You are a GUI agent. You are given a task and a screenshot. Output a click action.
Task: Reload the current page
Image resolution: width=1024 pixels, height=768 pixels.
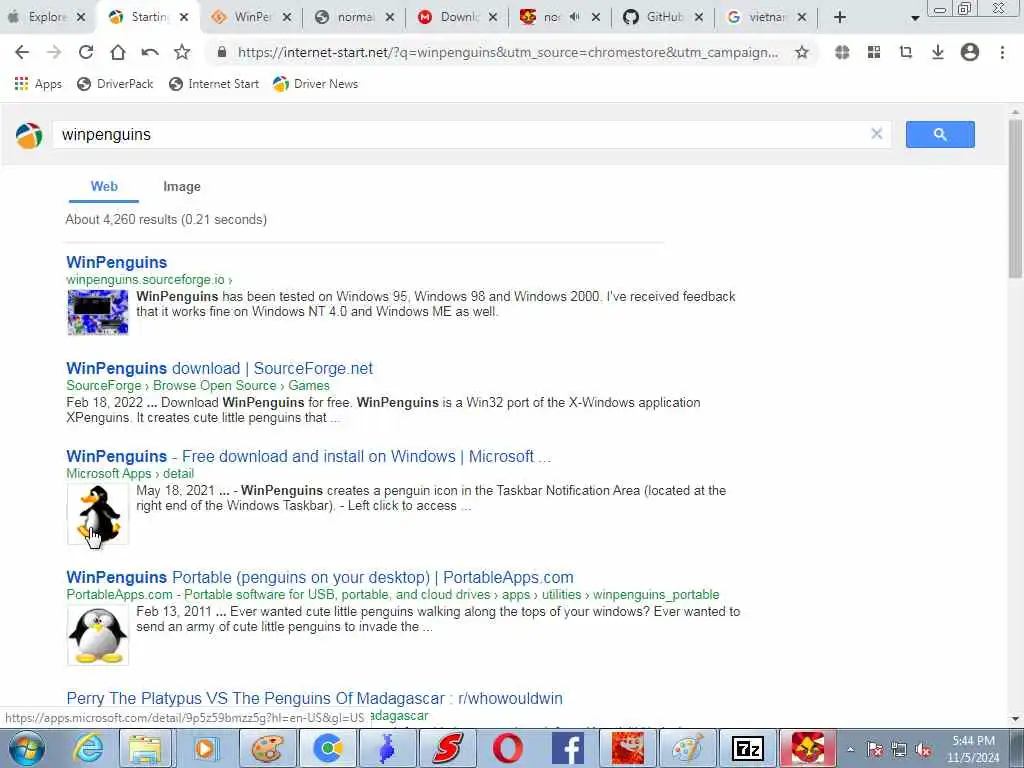(86, 52)
